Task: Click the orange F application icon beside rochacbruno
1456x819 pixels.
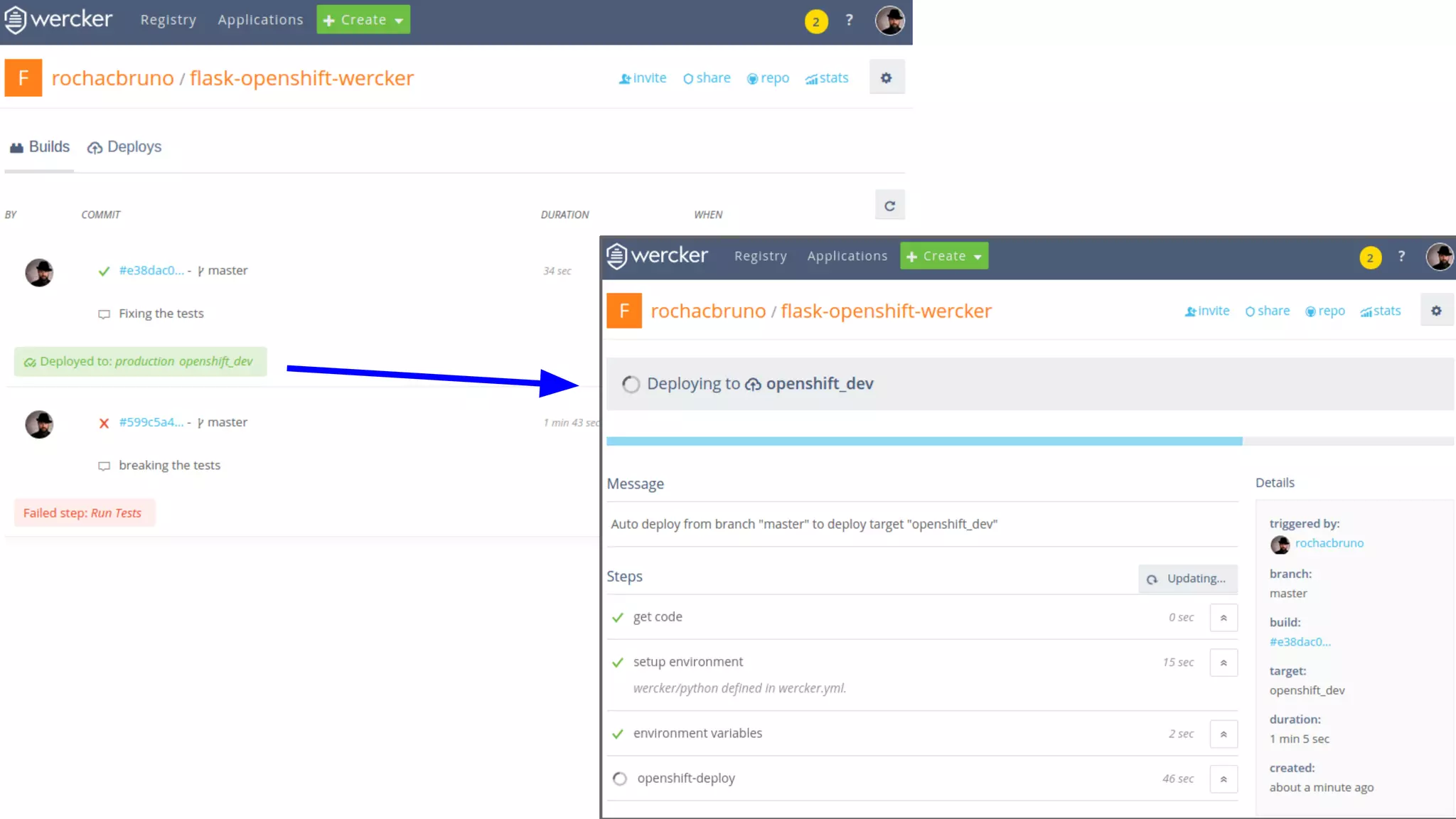Action: (23, 77)
